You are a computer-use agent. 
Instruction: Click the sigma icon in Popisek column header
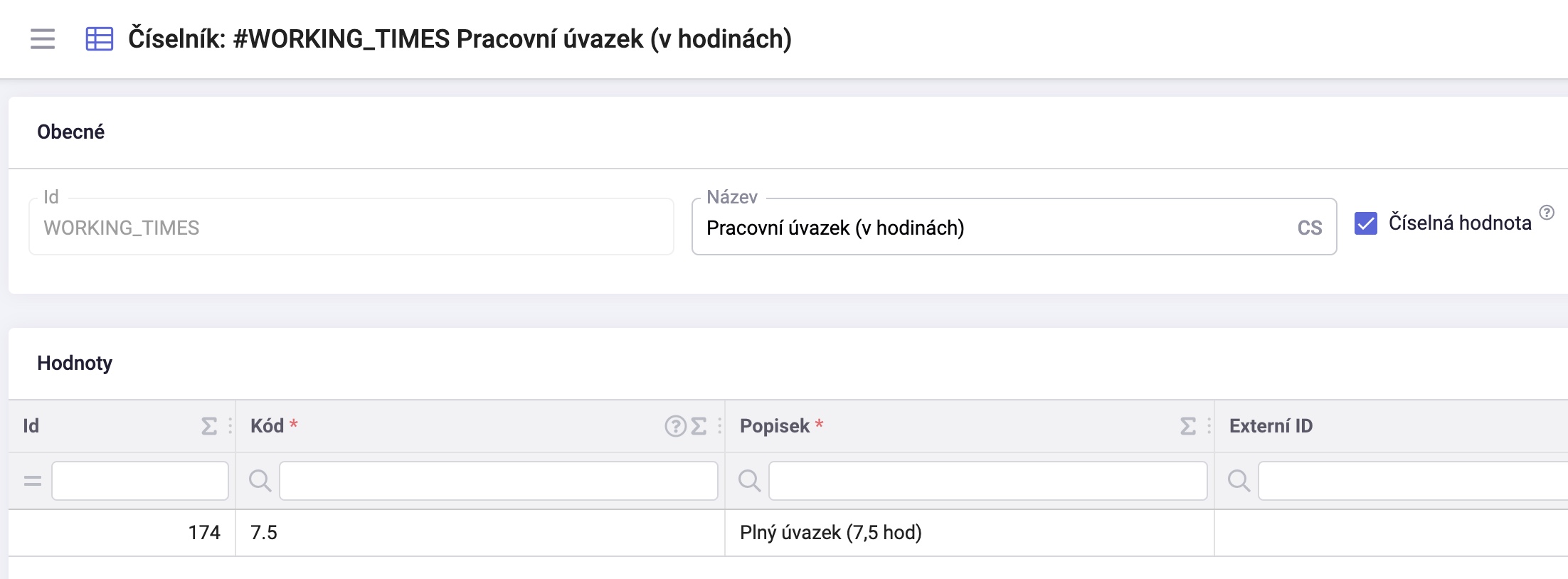click(x=1188, y=426)
